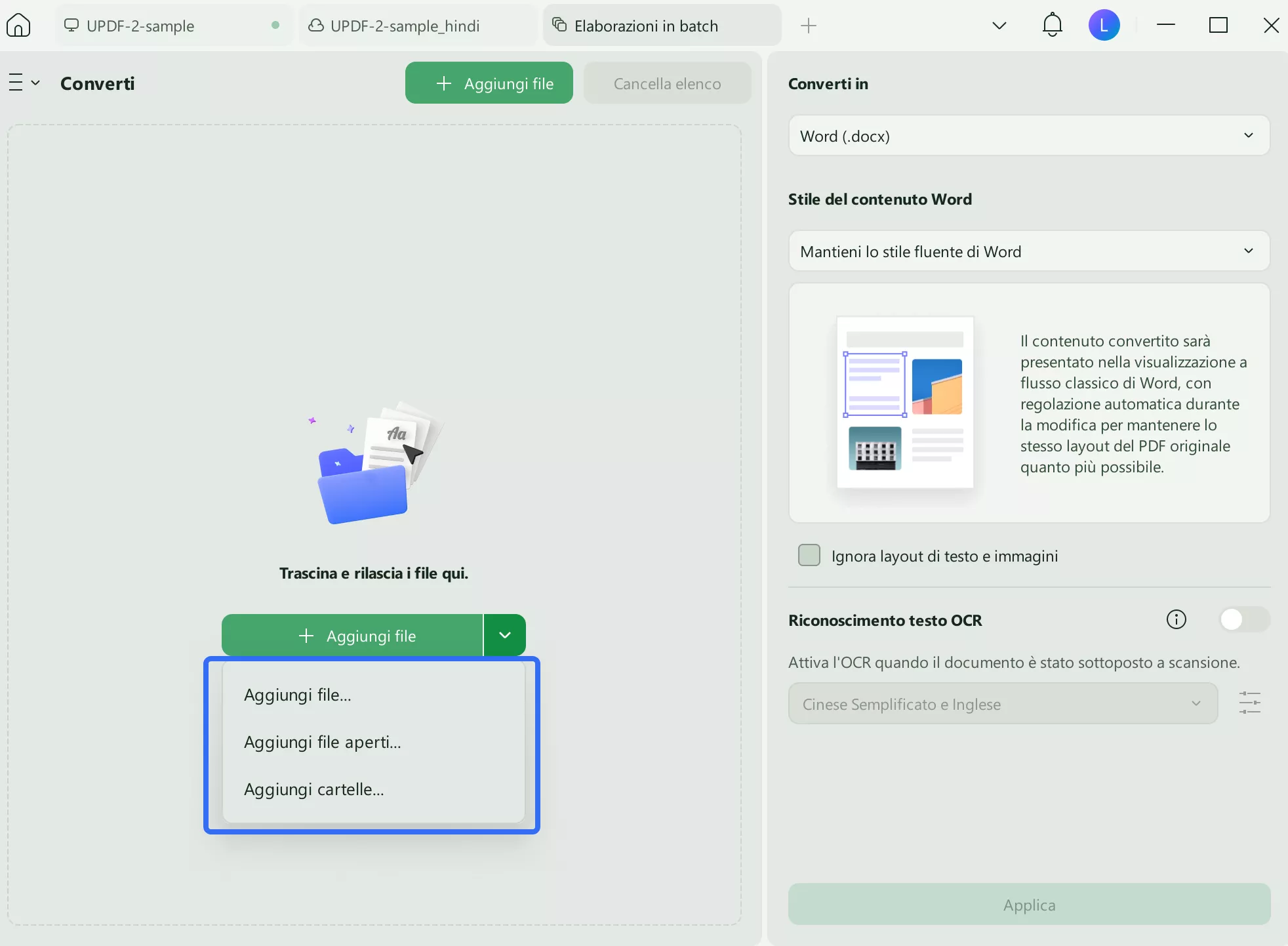The width and height of the screenshot is (1288, 946).
Task: Open OCR advanced settings with the sliders icon
Action: pos(1249,703)
